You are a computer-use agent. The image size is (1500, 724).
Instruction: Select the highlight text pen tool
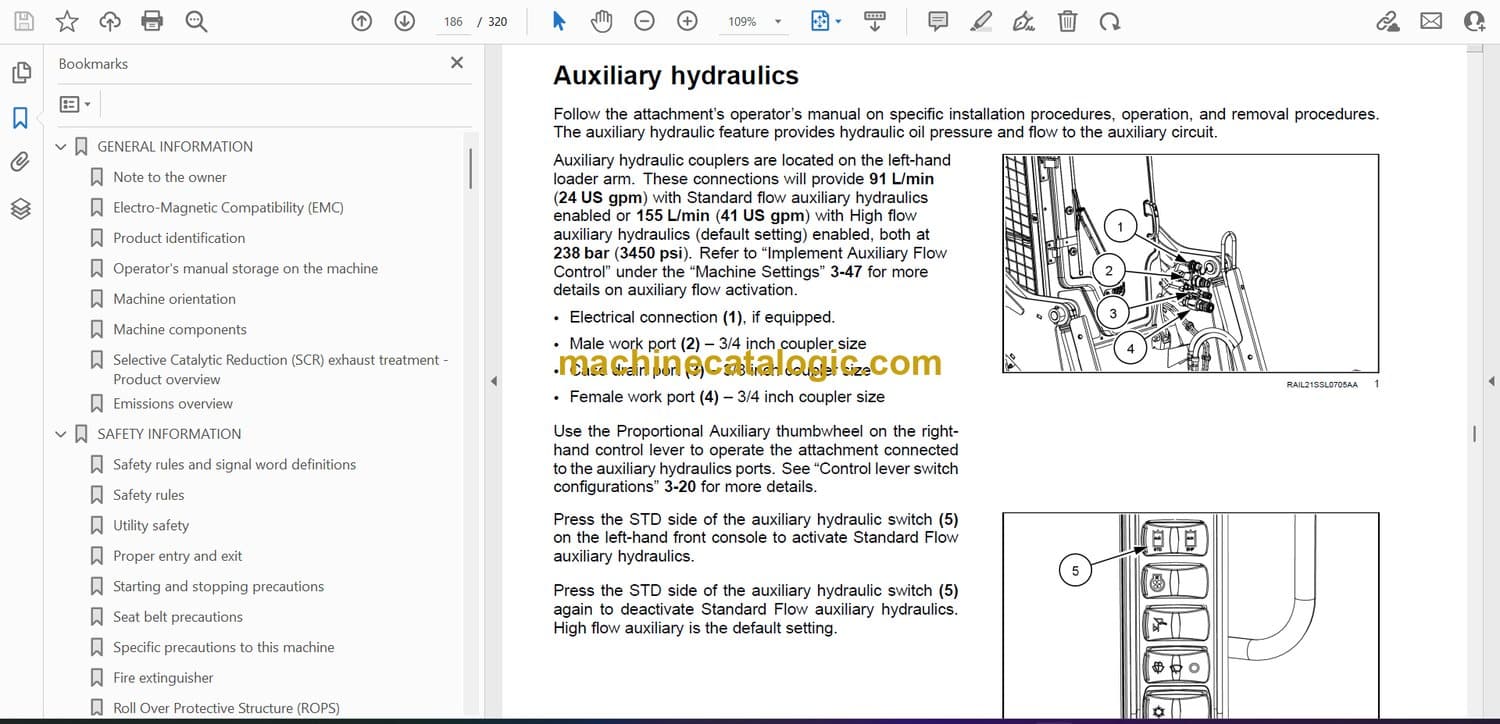click(x=982, y=21)
